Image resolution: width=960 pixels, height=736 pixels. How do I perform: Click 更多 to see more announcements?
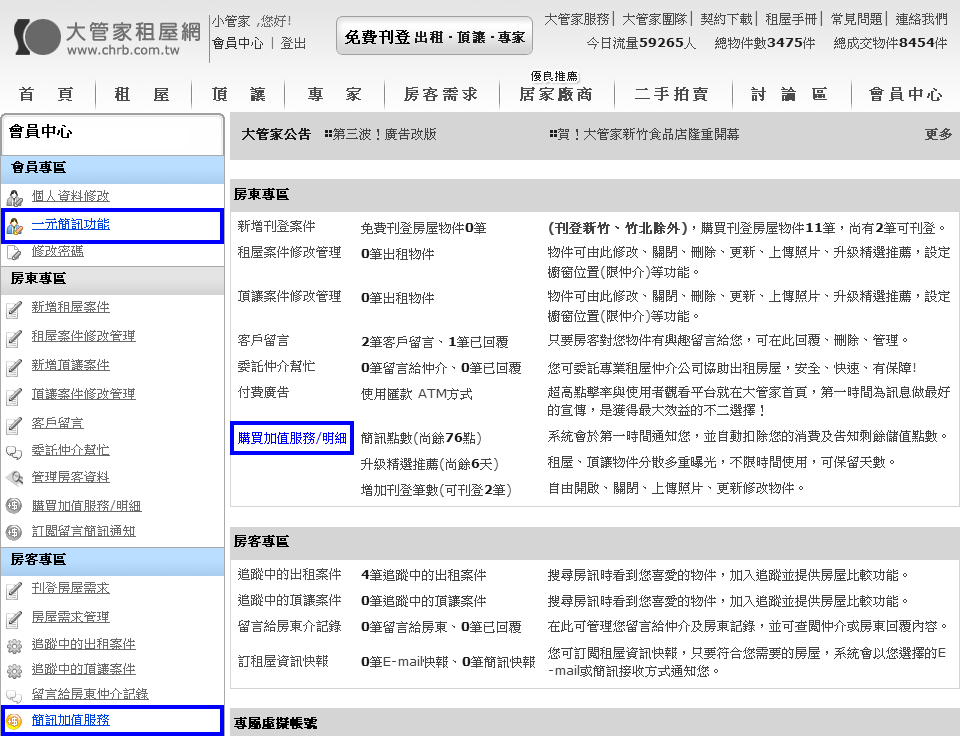point(938,134)
